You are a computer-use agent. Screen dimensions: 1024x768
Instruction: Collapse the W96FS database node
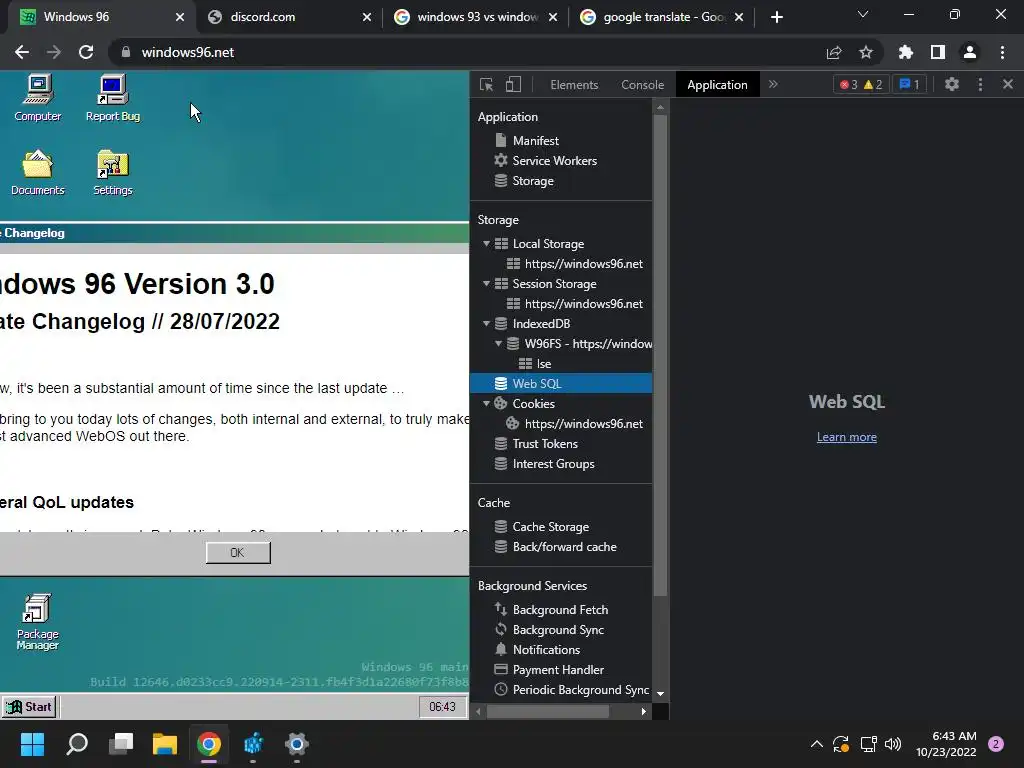point(498,344)
